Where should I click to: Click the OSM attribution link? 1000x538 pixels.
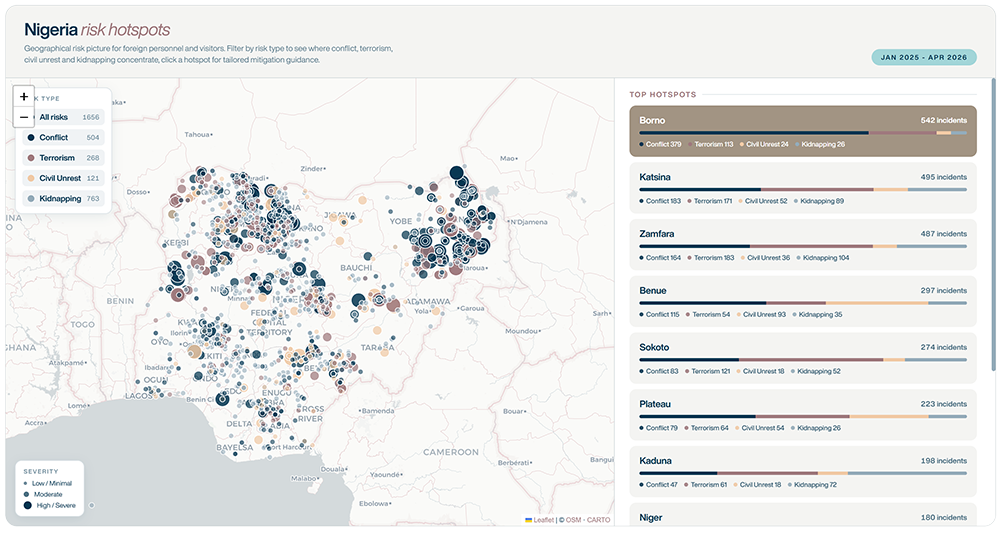click(x=573, y=520)
